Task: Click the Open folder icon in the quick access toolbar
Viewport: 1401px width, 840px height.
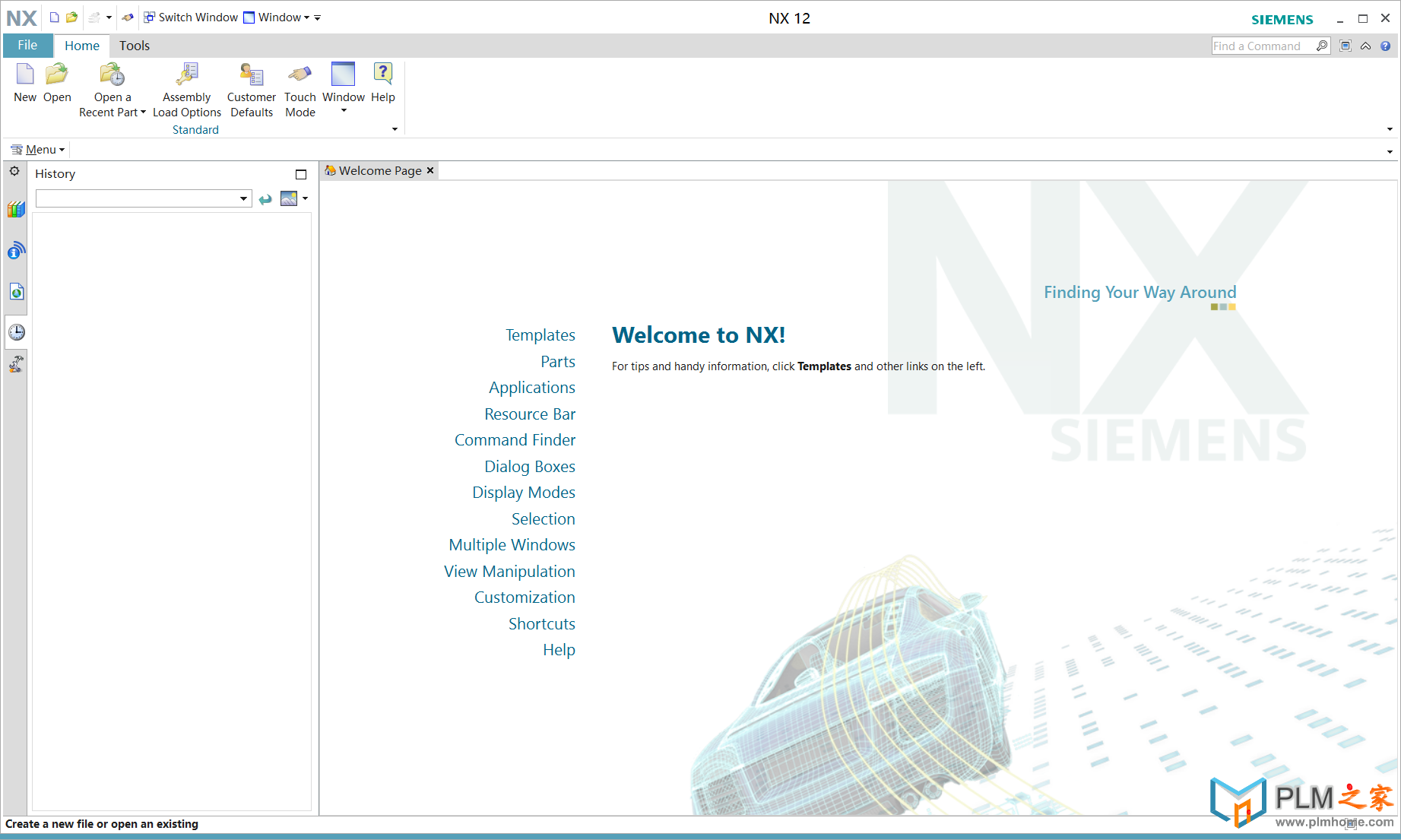Action: click(71, 17)
